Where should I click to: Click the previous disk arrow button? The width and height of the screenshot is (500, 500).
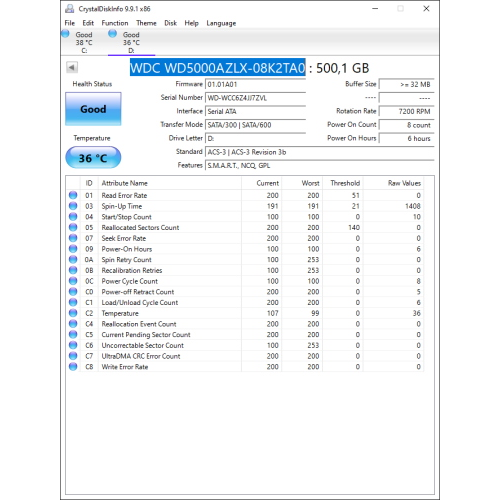coord(72,67)
